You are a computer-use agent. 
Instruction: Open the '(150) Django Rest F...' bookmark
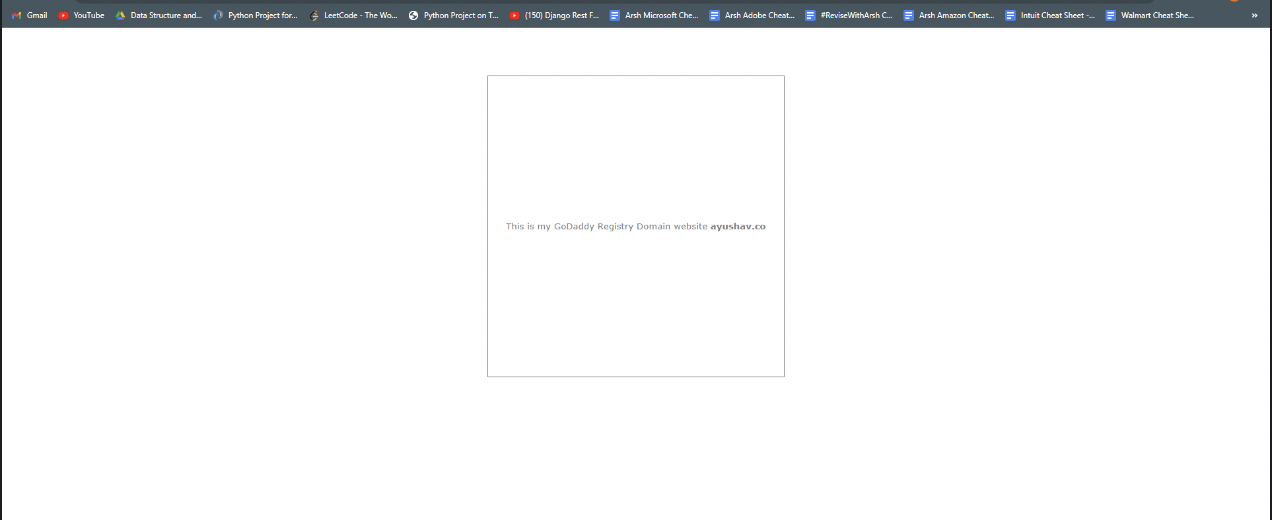[554, 15]
